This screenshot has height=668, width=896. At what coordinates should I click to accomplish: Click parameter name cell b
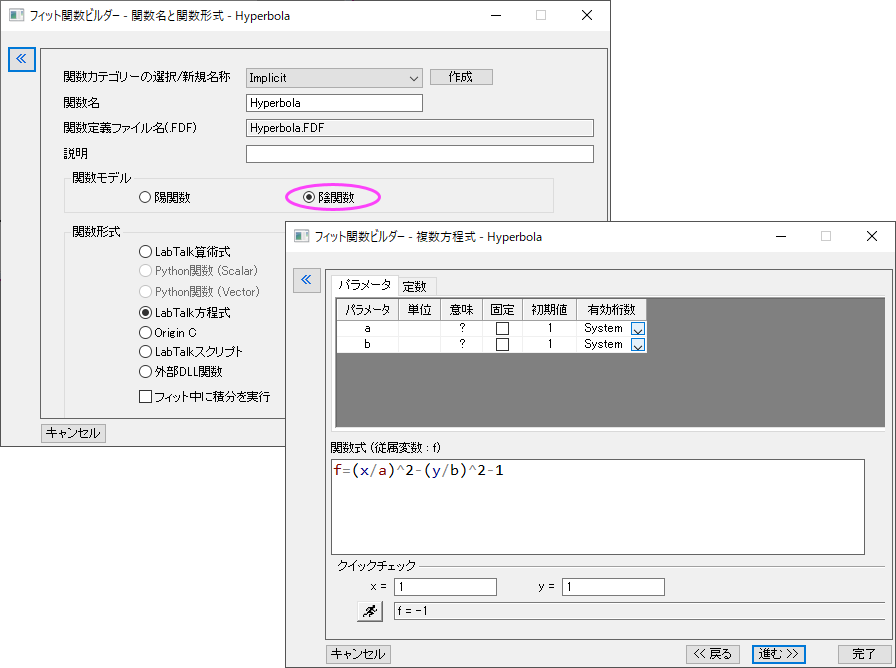pos(367,345)
